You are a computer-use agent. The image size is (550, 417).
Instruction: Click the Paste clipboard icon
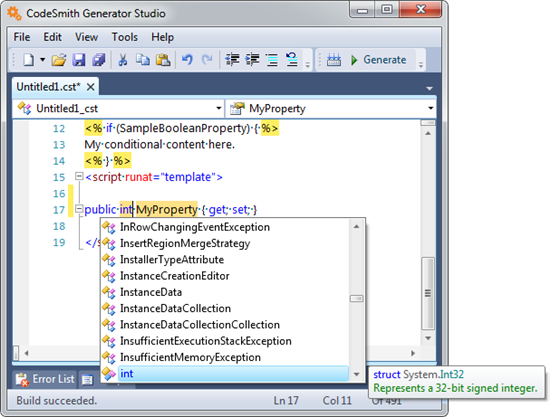(x=163, y=60)
